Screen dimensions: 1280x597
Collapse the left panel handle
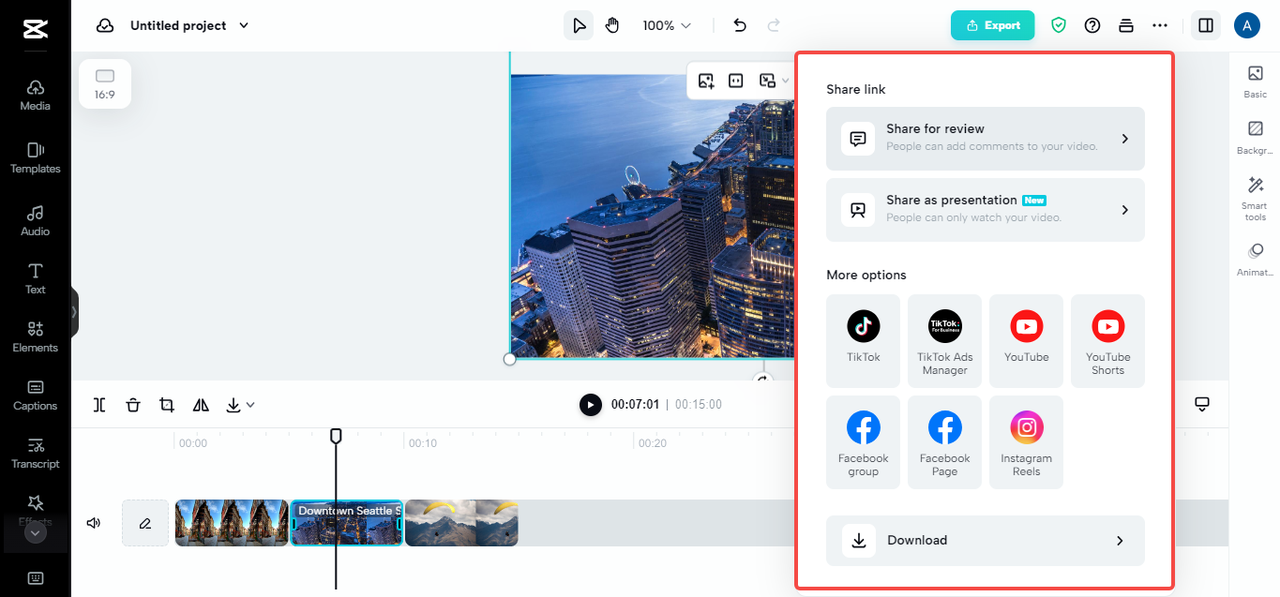[x=74, y=312]
